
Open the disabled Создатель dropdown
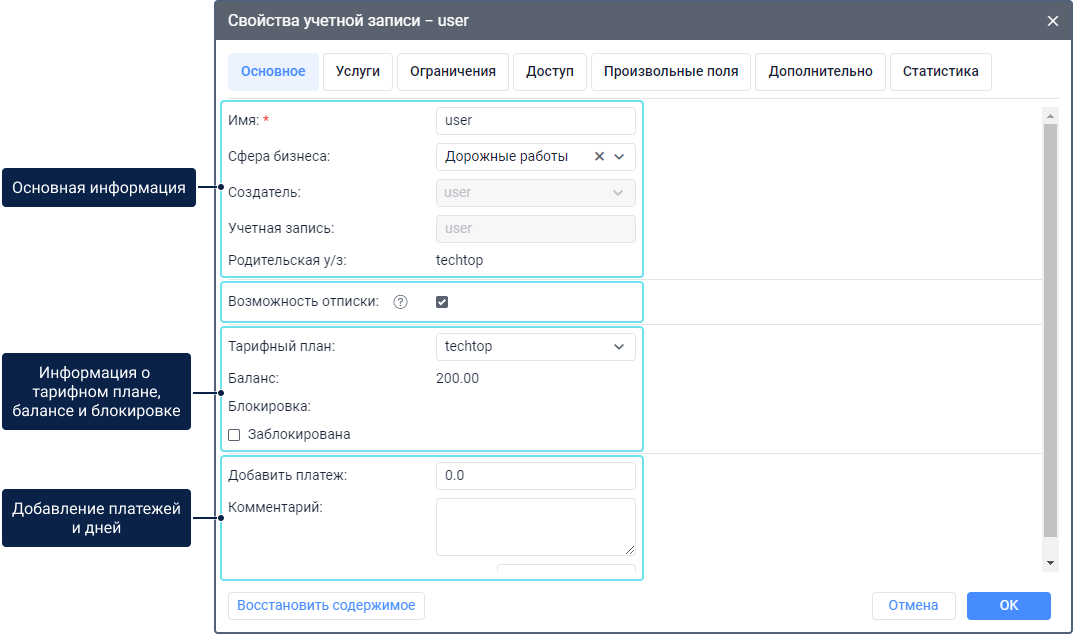[536, 192]
